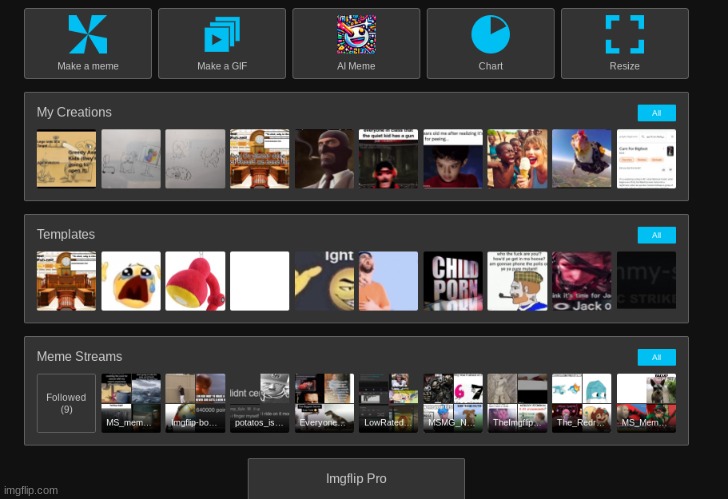Open the Make a GIF tool

click(221, 35)
